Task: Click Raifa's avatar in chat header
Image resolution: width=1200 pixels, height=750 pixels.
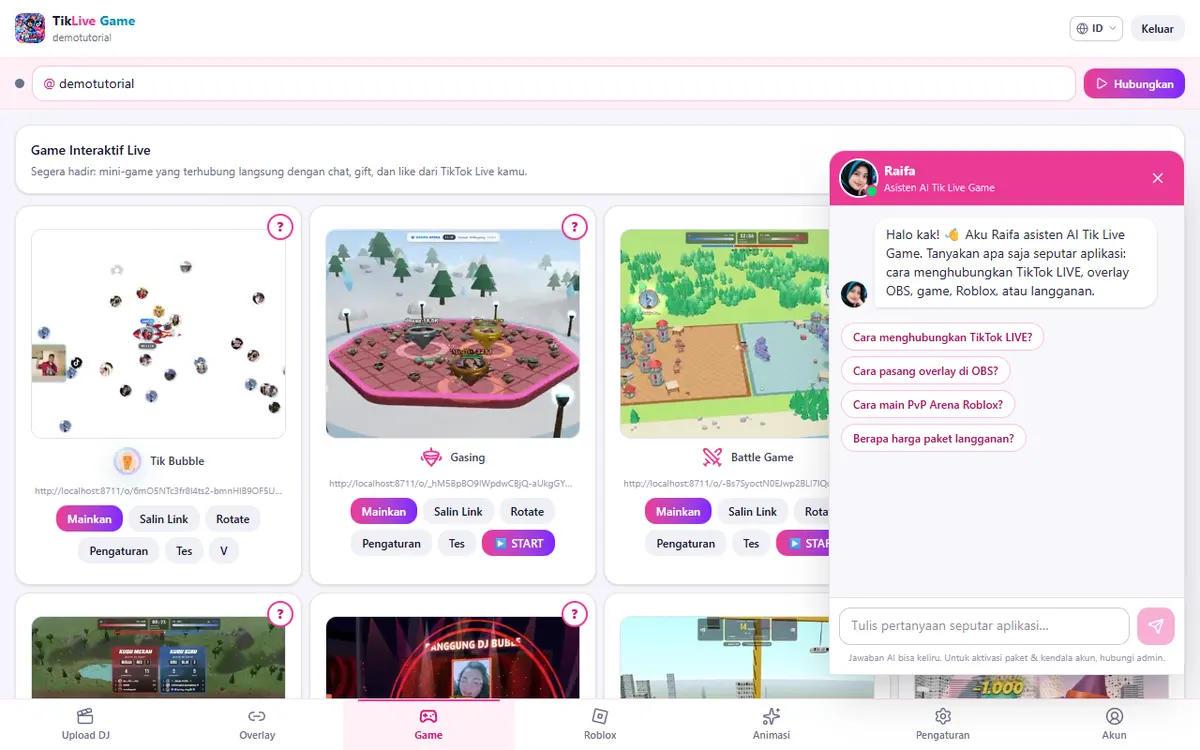Action: (858, 178)
